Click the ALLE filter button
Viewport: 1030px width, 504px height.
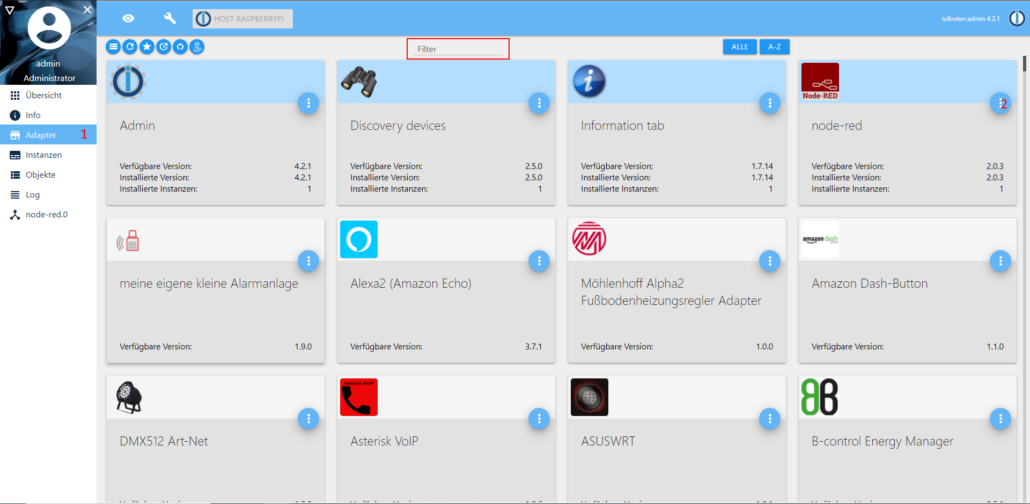point(740,47)
